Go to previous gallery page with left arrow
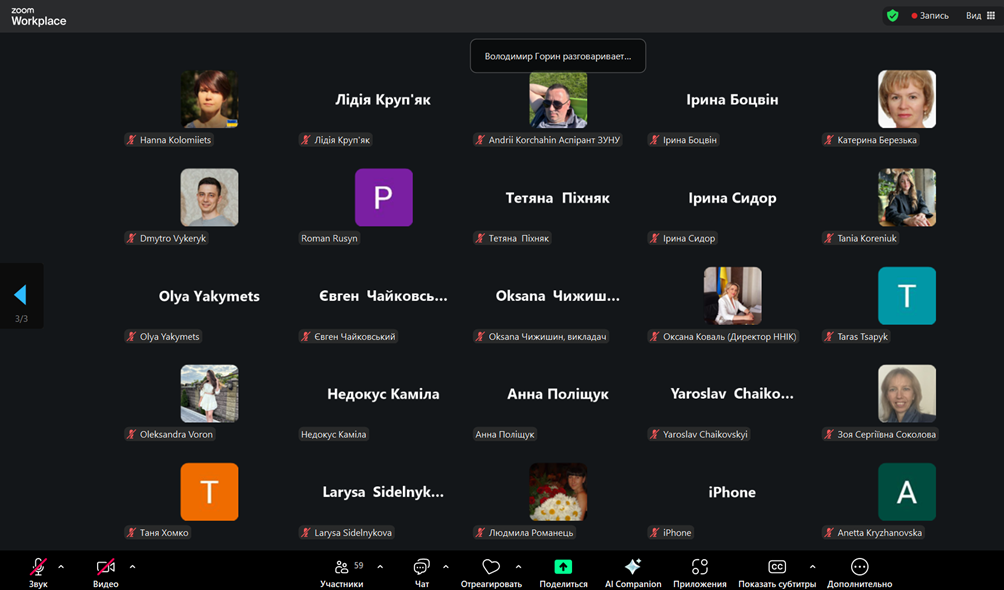1004x590 pixels. click(x=20, y=295)
